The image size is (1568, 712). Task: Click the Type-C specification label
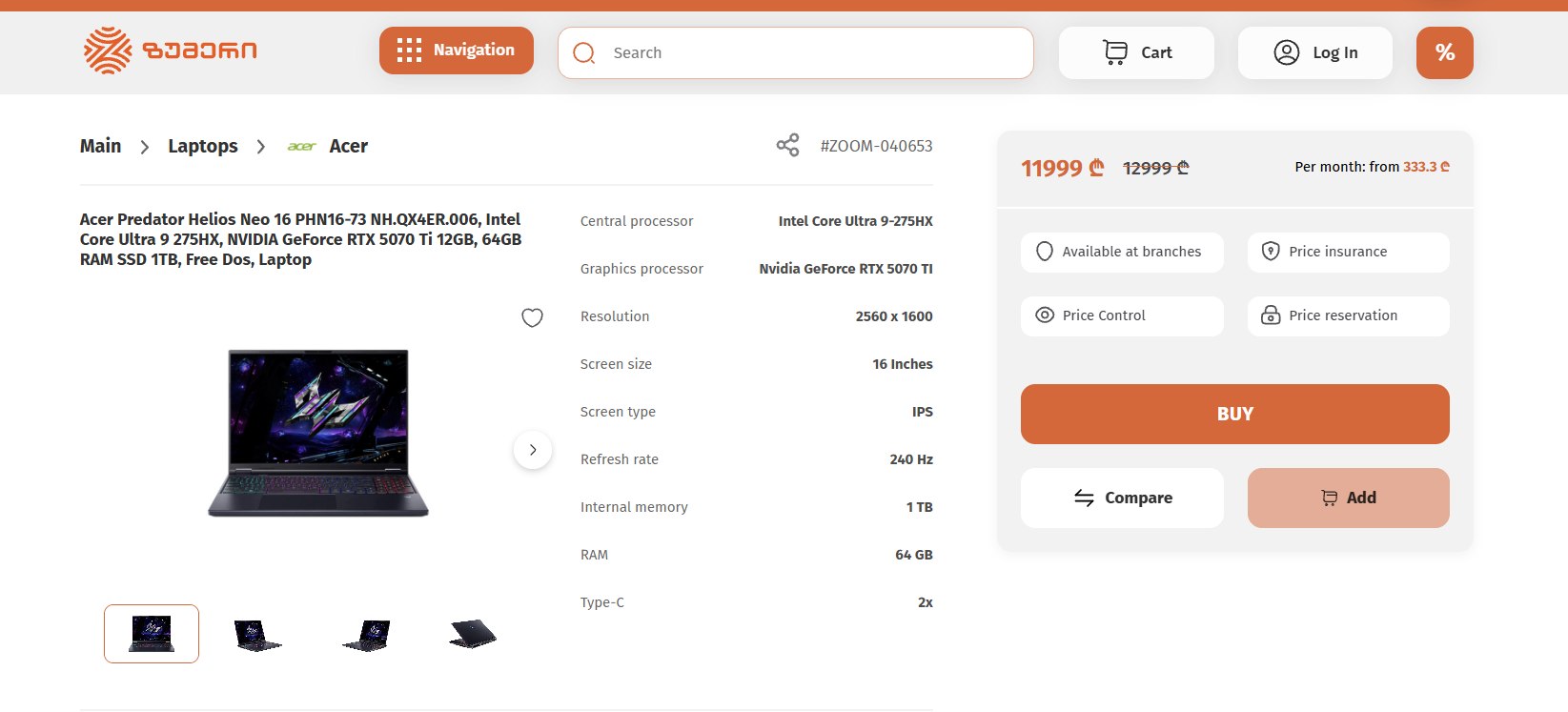tap(602, 602)
